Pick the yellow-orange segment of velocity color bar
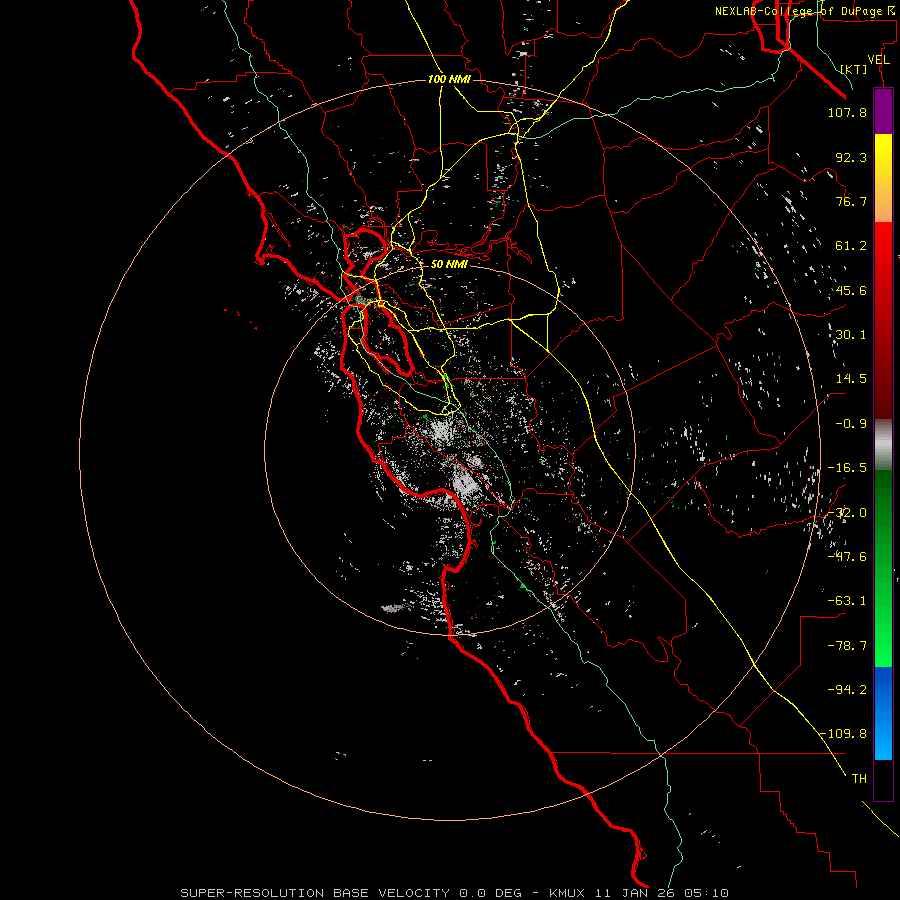The width and height of the screenshot is (900, 900). tap(883, 178)
